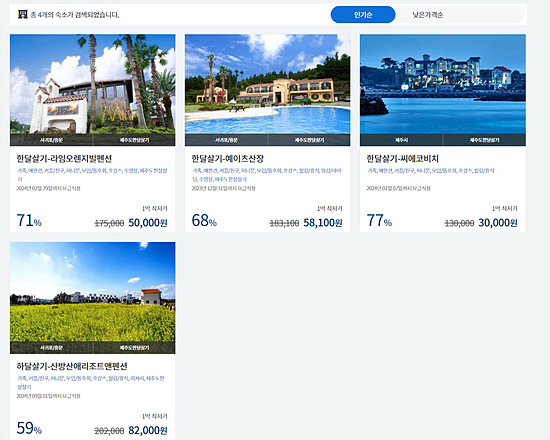This screenshot has height=440, width=550.
Task: Click the hotel building icon beside result count
Action: pos(23,14)
